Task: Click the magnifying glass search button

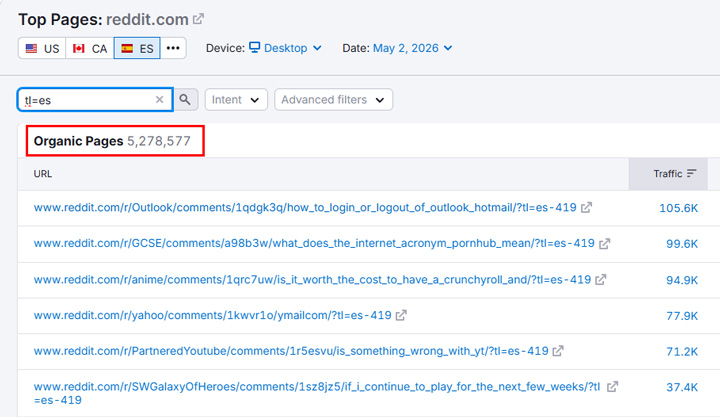Action: (x=185, y=100)
